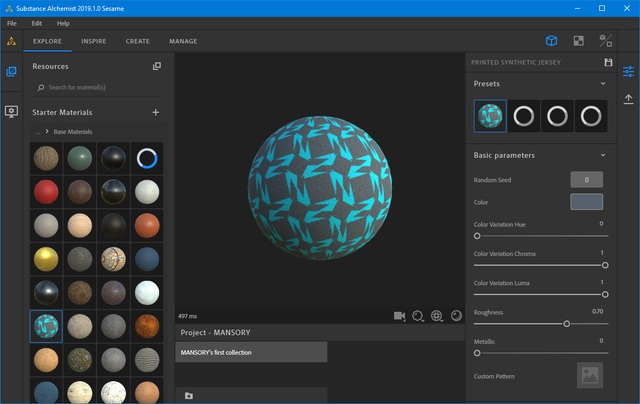Add new starter material with plus icon
Viewport: 640px width, 404px height.
[155, 112]
